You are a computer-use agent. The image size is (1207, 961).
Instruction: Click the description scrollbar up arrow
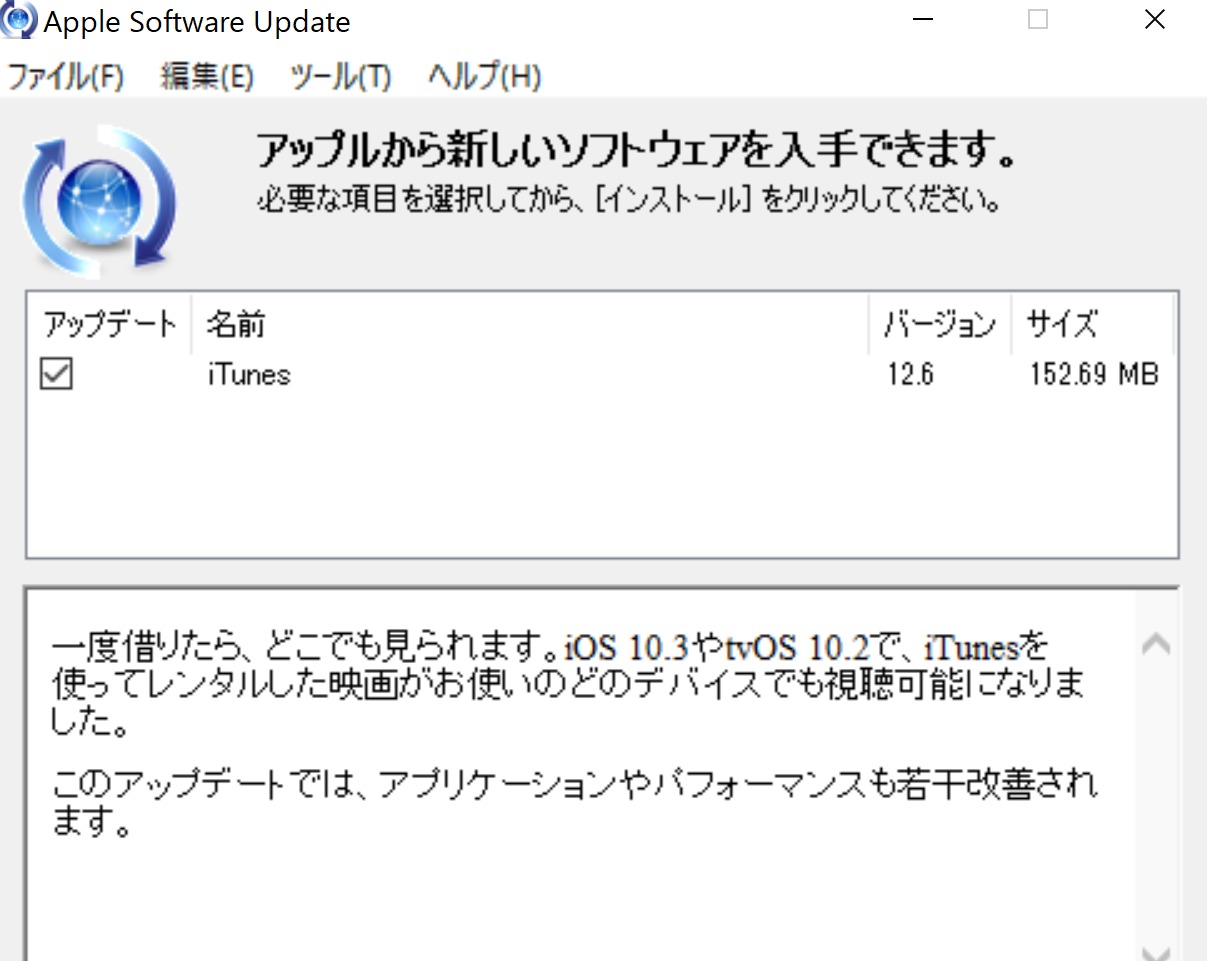(x=1156, y=644)
